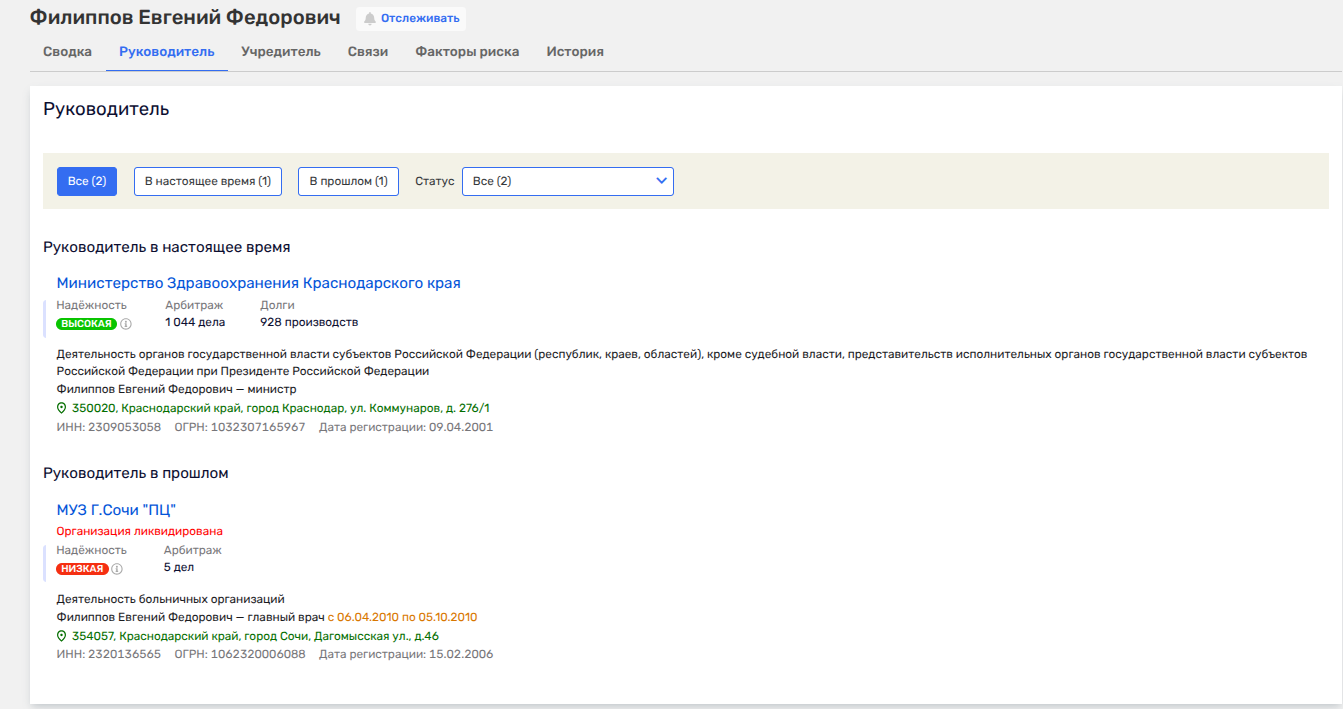Open the Факторы риска tab
1343x709 pixels.
[467, 52]
